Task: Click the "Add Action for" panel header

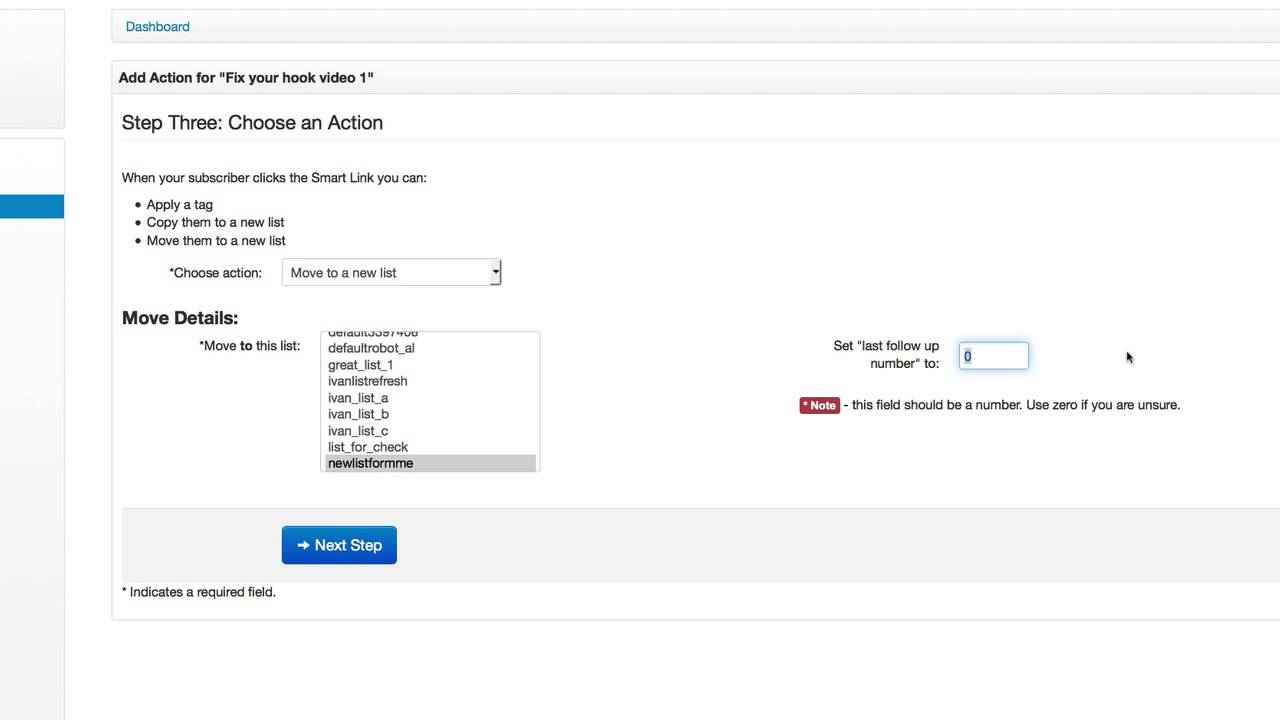Action: tap(246, 78)
